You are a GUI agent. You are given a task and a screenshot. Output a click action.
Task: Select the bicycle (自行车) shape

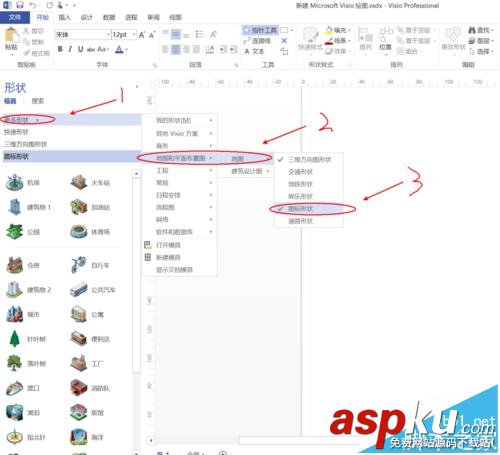tap(91, 265)
